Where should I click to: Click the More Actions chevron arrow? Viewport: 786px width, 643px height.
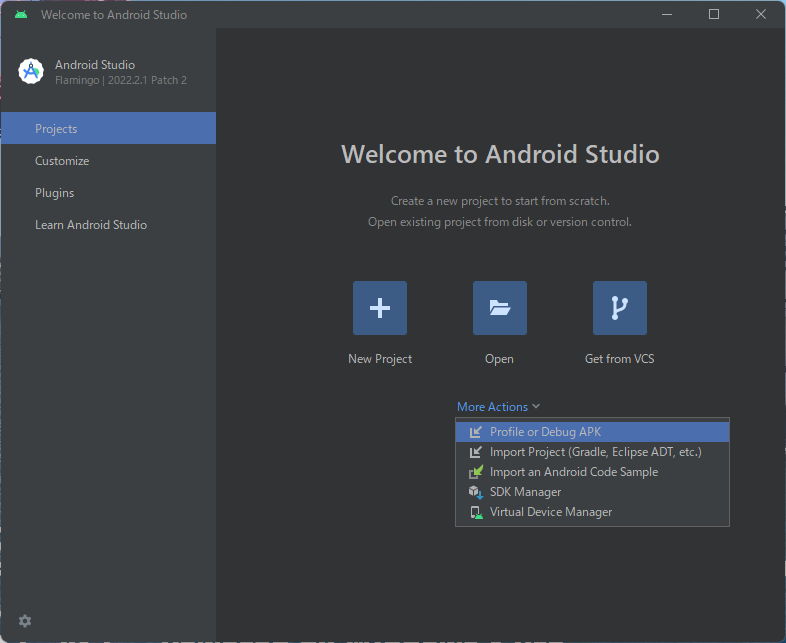(537, 407)
